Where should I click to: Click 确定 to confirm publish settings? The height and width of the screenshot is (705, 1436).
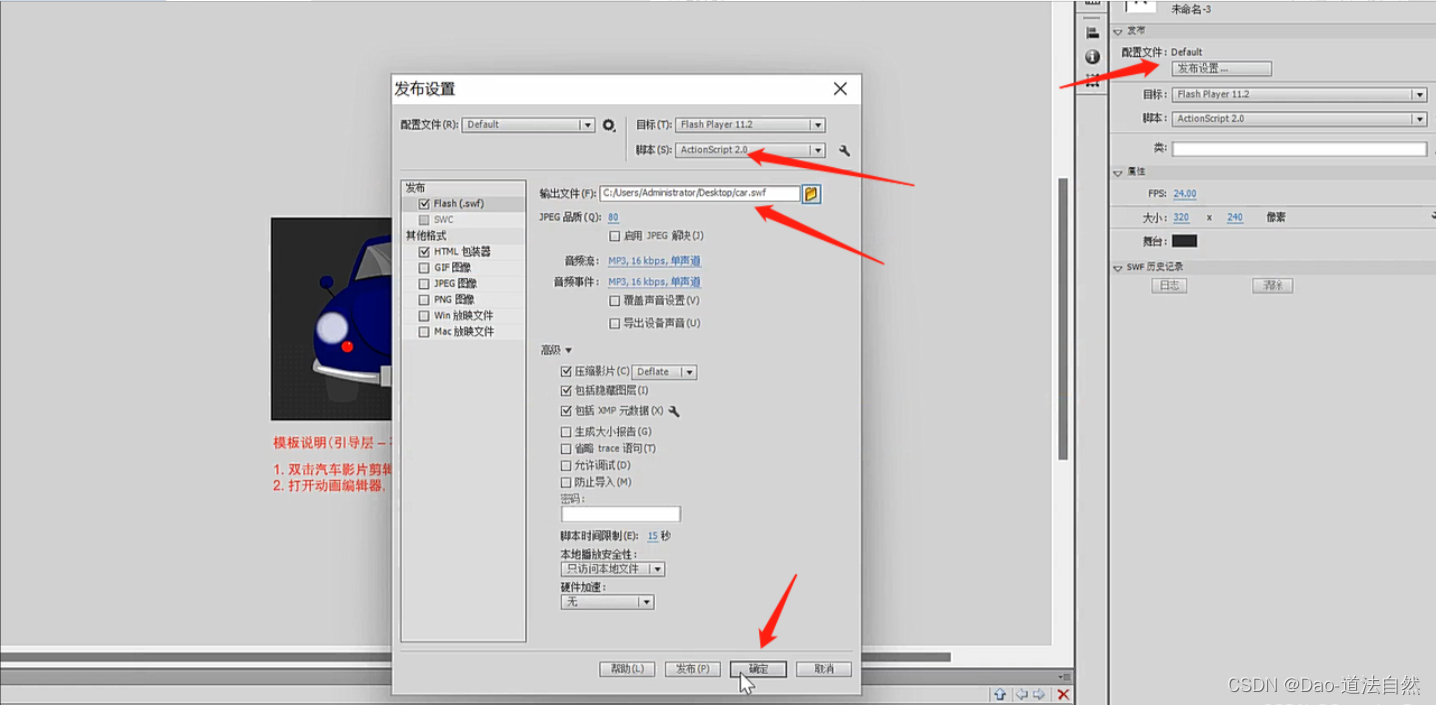[757, 668]
